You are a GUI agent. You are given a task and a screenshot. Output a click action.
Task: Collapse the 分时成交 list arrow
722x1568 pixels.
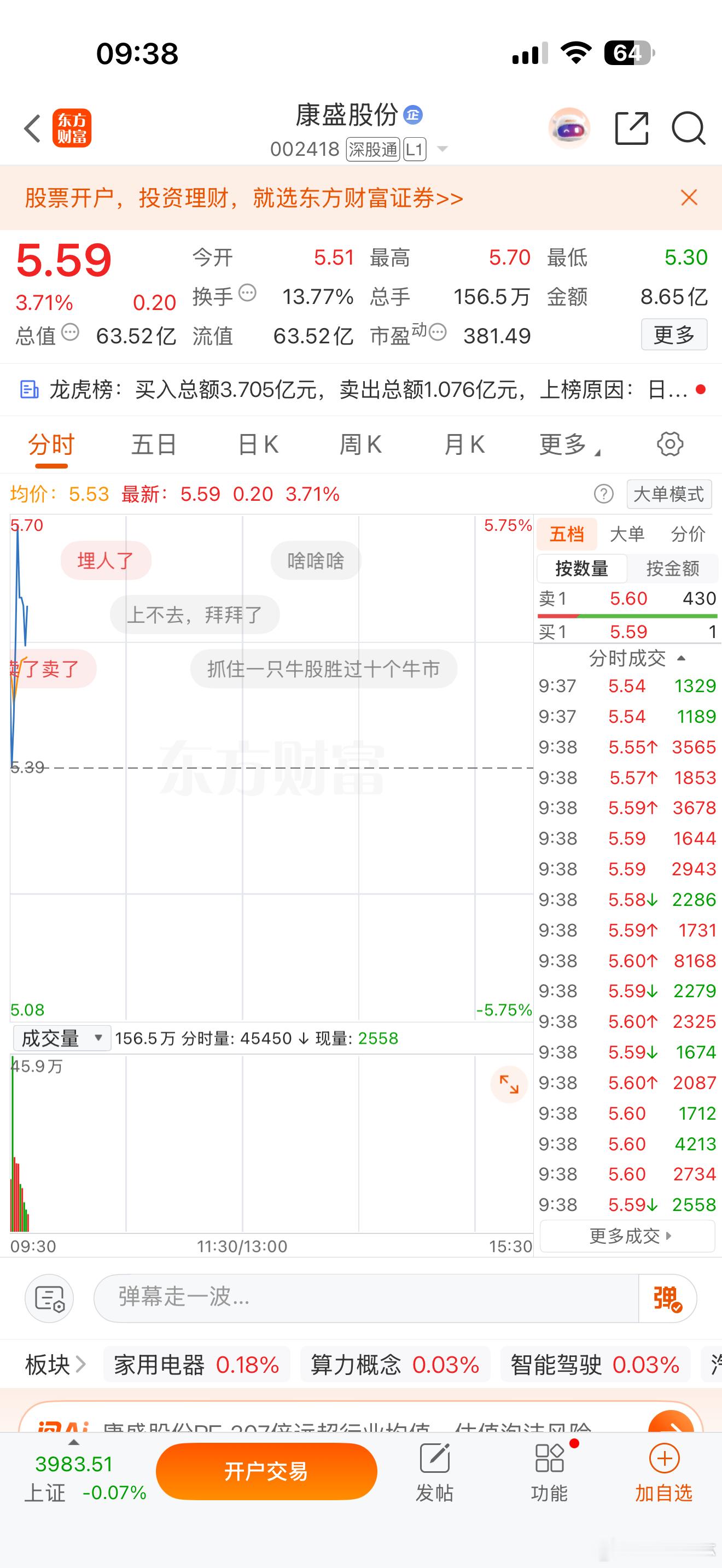[682, 658]
